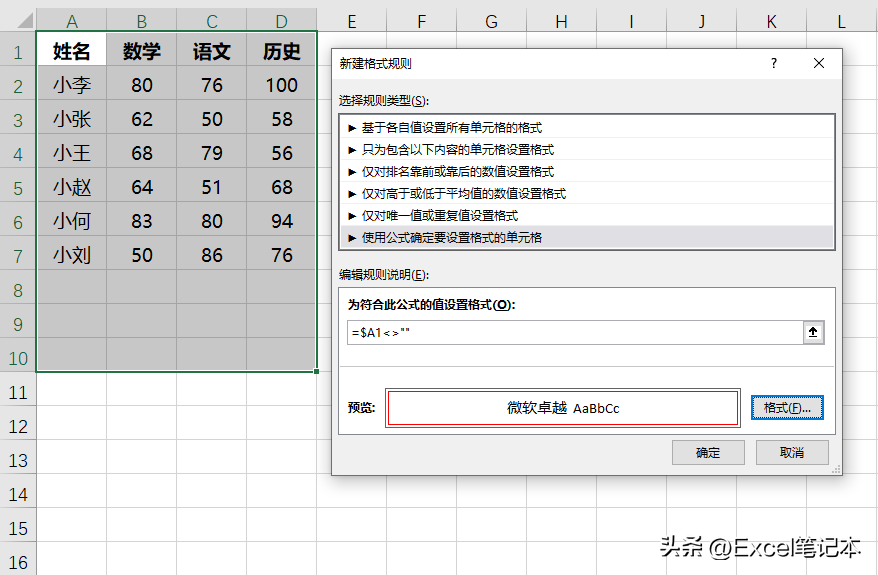
Task: Select column A header
Action: [x=72, y=21]
